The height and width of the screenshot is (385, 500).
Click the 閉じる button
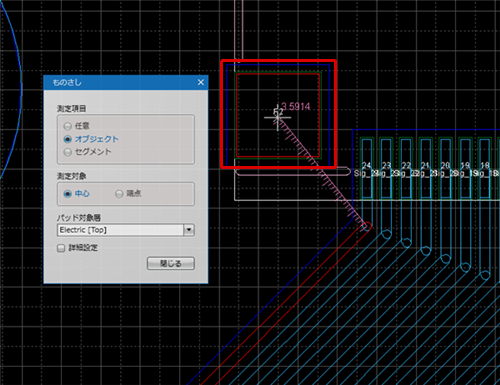coord(171,263)
